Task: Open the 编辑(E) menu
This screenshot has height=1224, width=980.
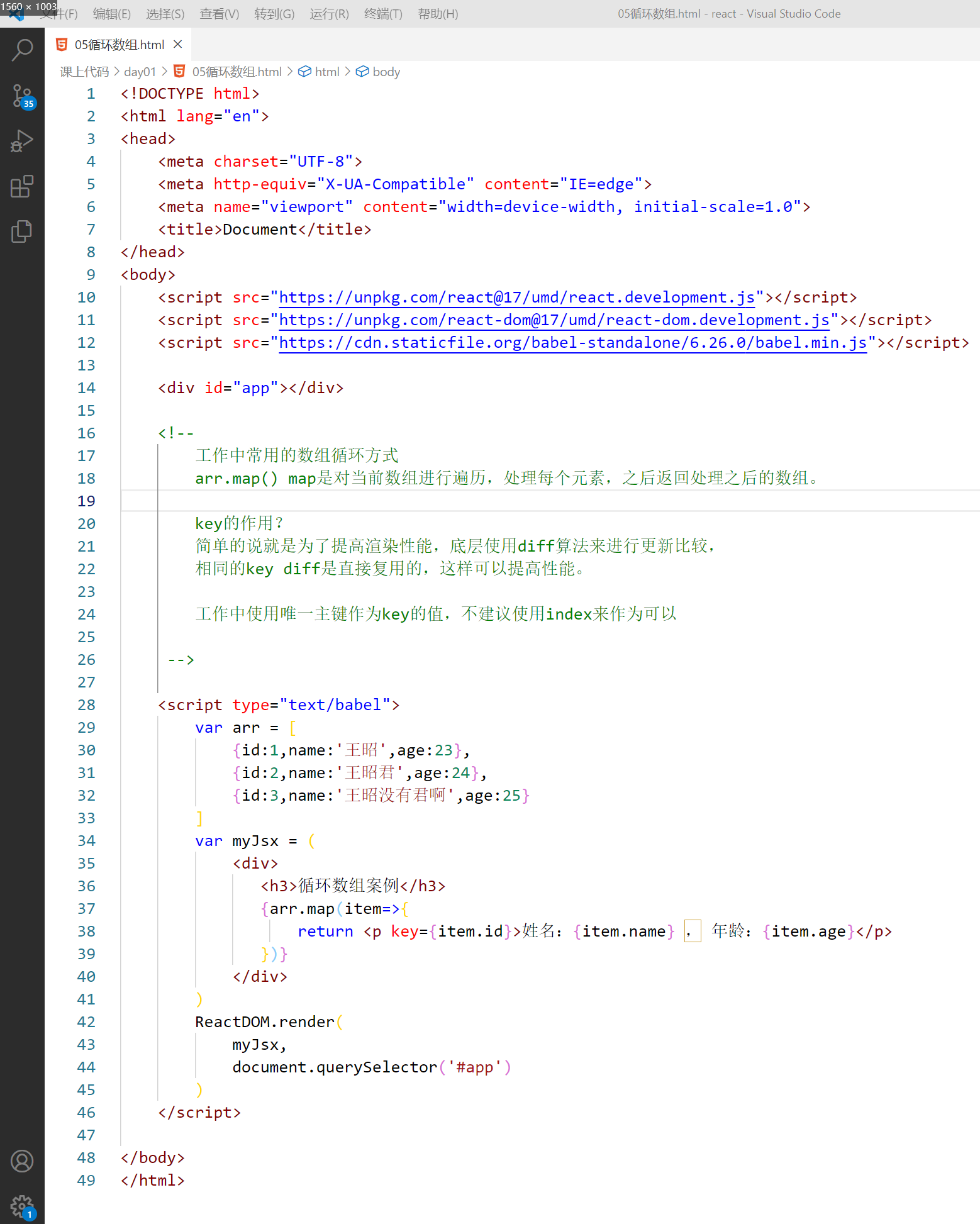Action: (111, 14)
